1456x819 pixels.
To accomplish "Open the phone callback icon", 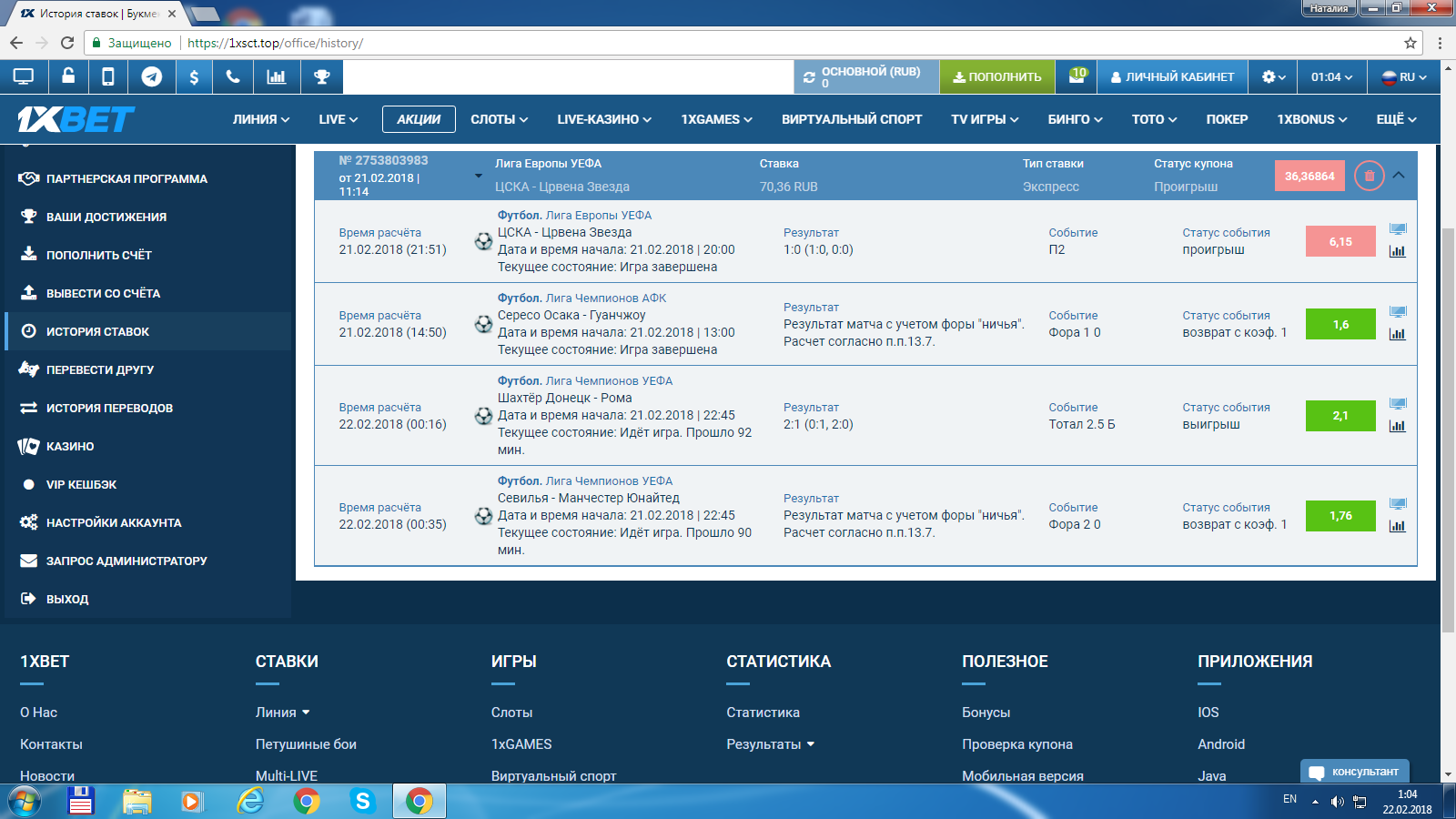I will tap(233, 77).
